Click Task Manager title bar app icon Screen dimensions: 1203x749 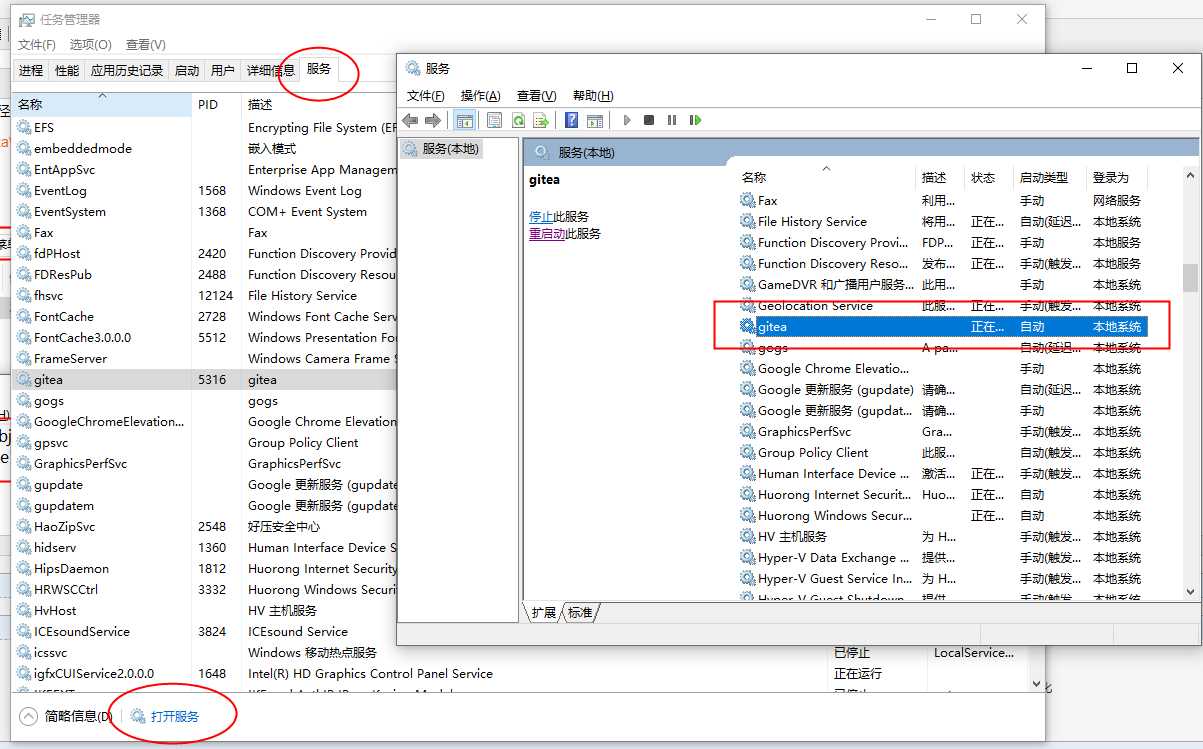point(27,20)
